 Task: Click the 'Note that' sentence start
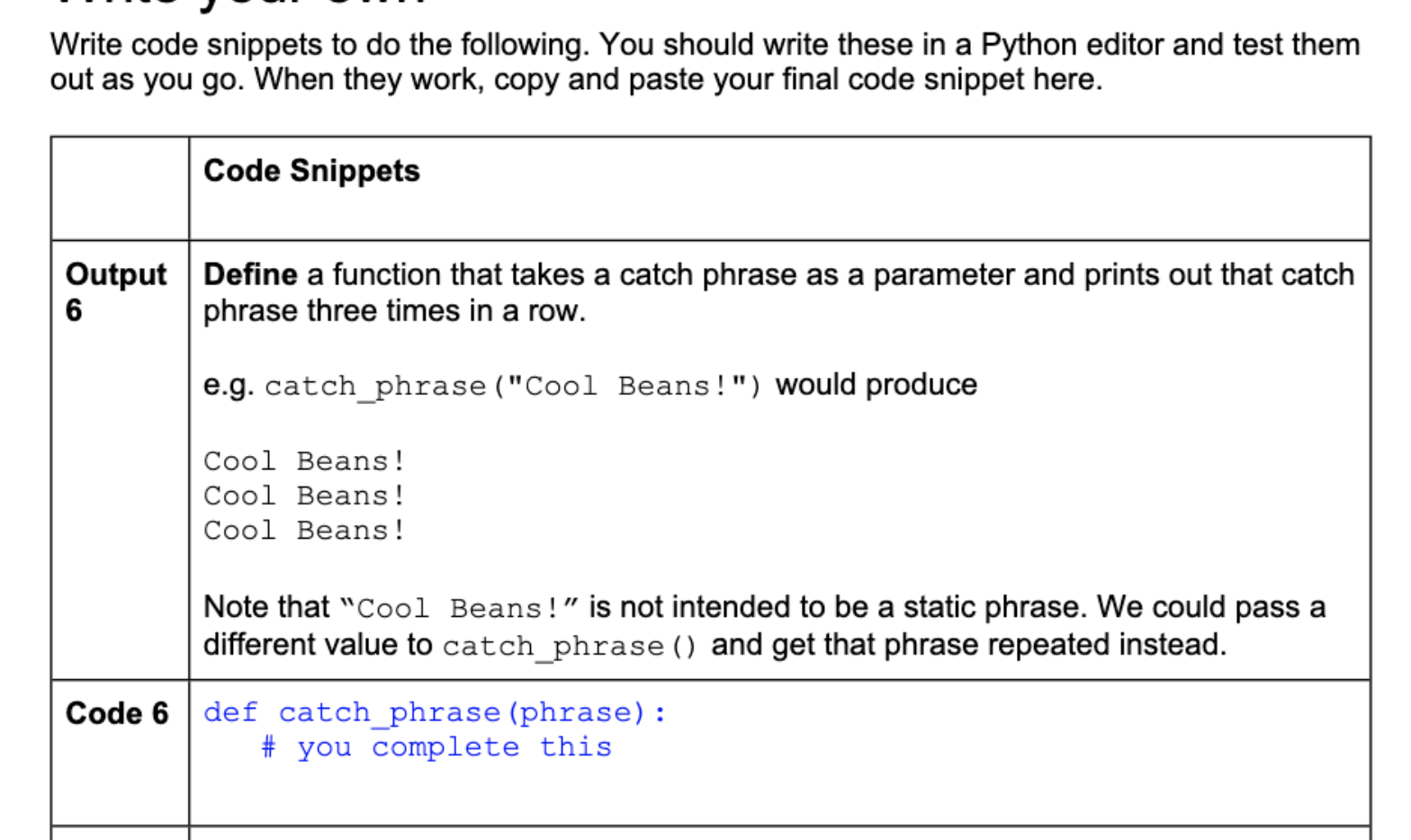click(x=266, y=607)
